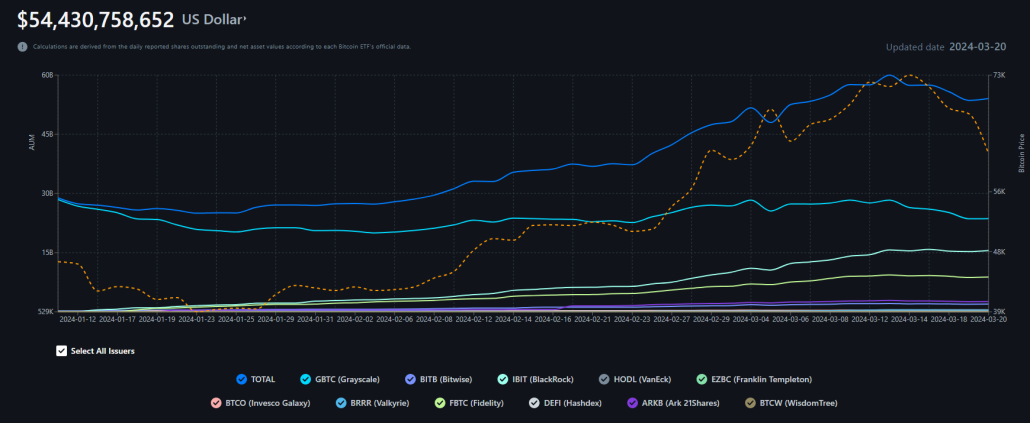The width and height of the screenshot is (1030, 423).
Task: Hide FBTC (Fidelity) line via legend icon
Action: [441, 403]
